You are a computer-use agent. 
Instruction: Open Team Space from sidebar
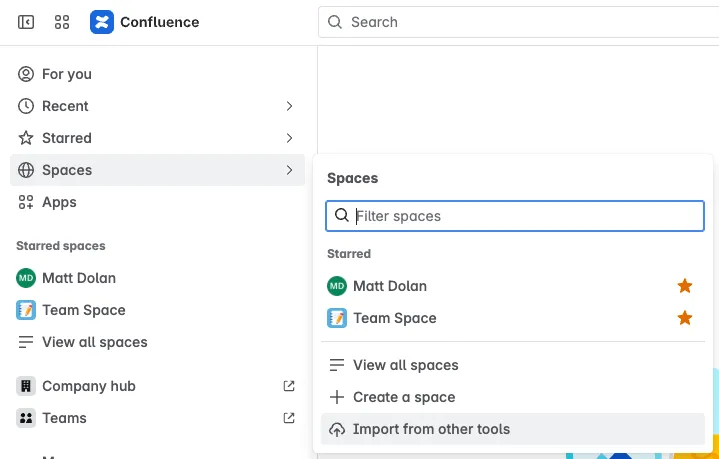tap(157, 310)
